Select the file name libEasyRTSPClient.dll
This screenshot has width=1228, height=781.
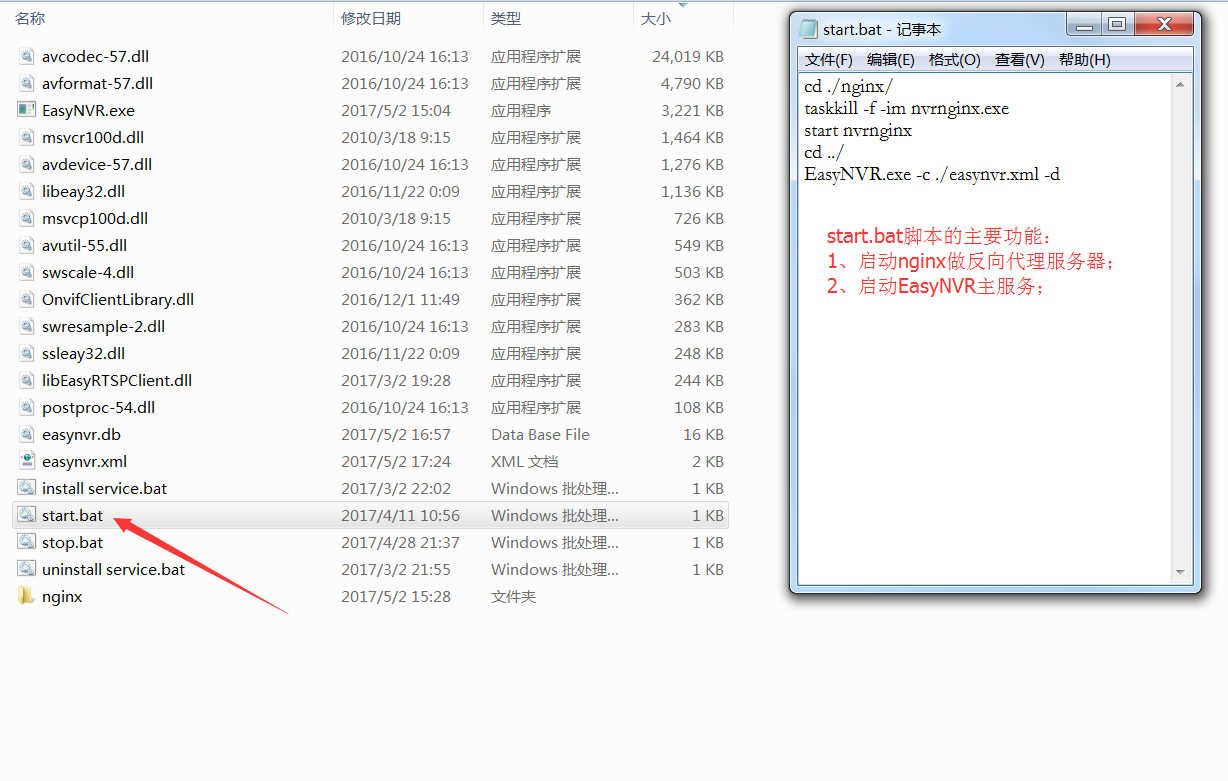(x=117, y=380)
